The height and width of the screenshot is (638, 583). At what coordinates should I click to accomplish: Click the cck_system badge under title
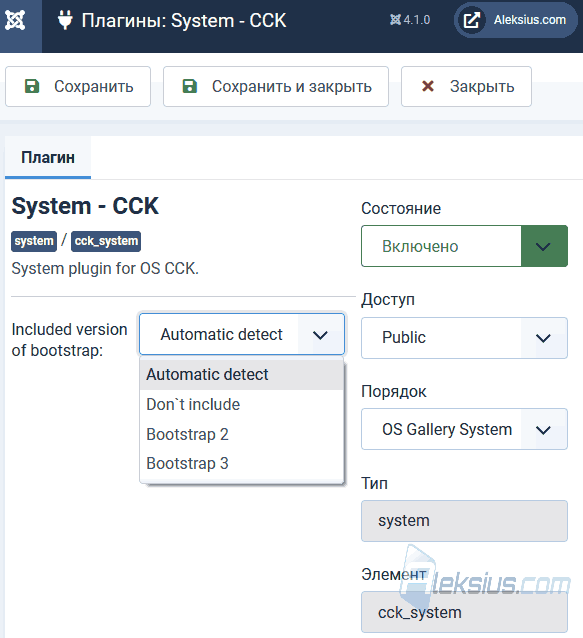pos(106,241)
